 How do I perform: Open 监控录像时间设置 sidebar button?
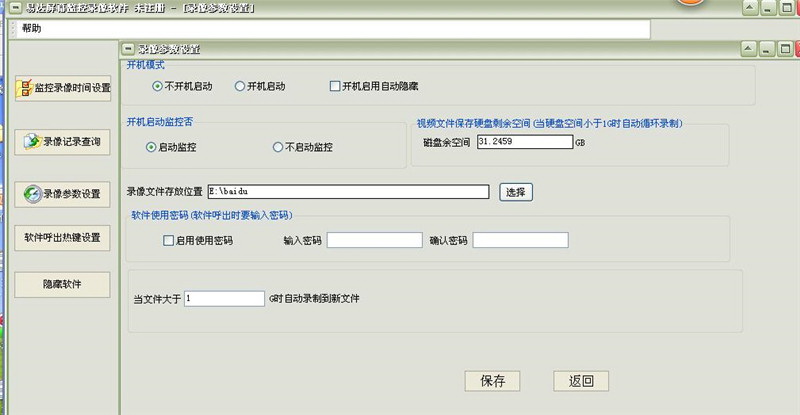(x=63, y=88)
